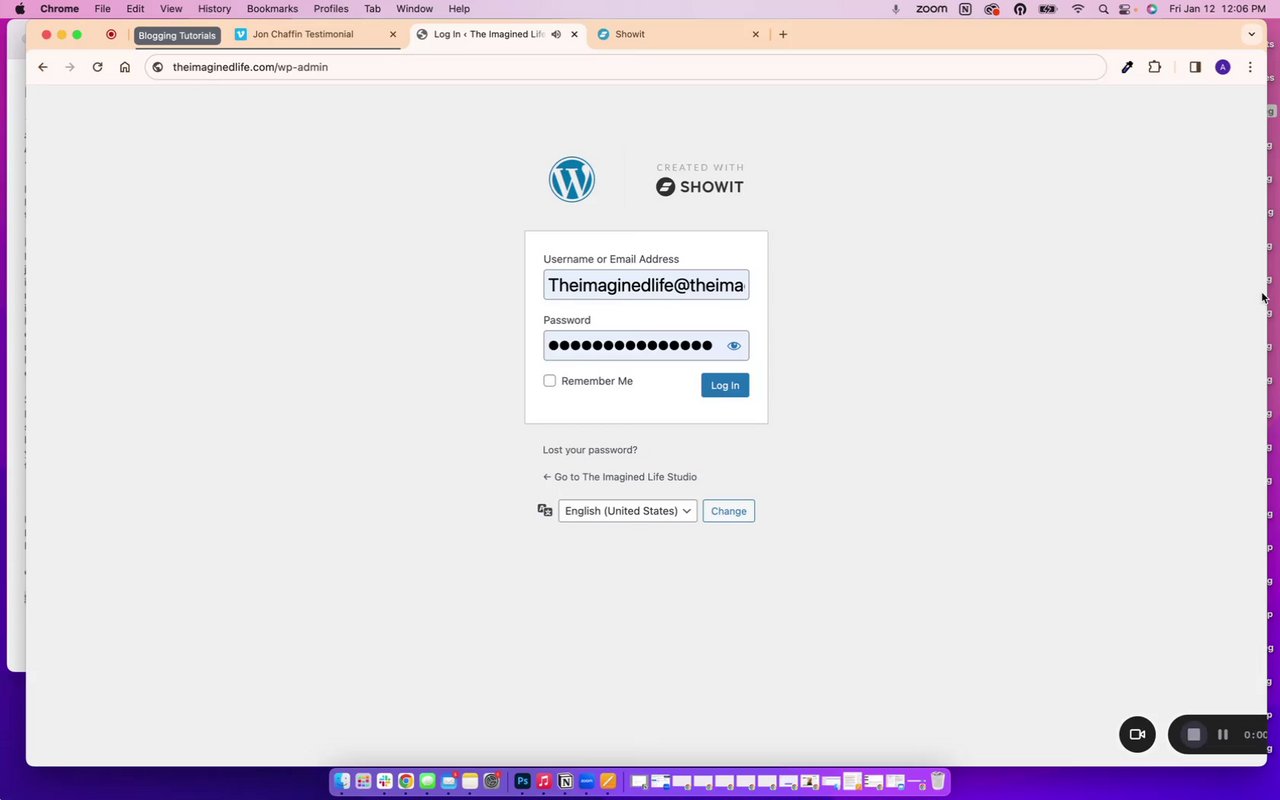
Task: Click in the Password field
Action: click(646, 346)
